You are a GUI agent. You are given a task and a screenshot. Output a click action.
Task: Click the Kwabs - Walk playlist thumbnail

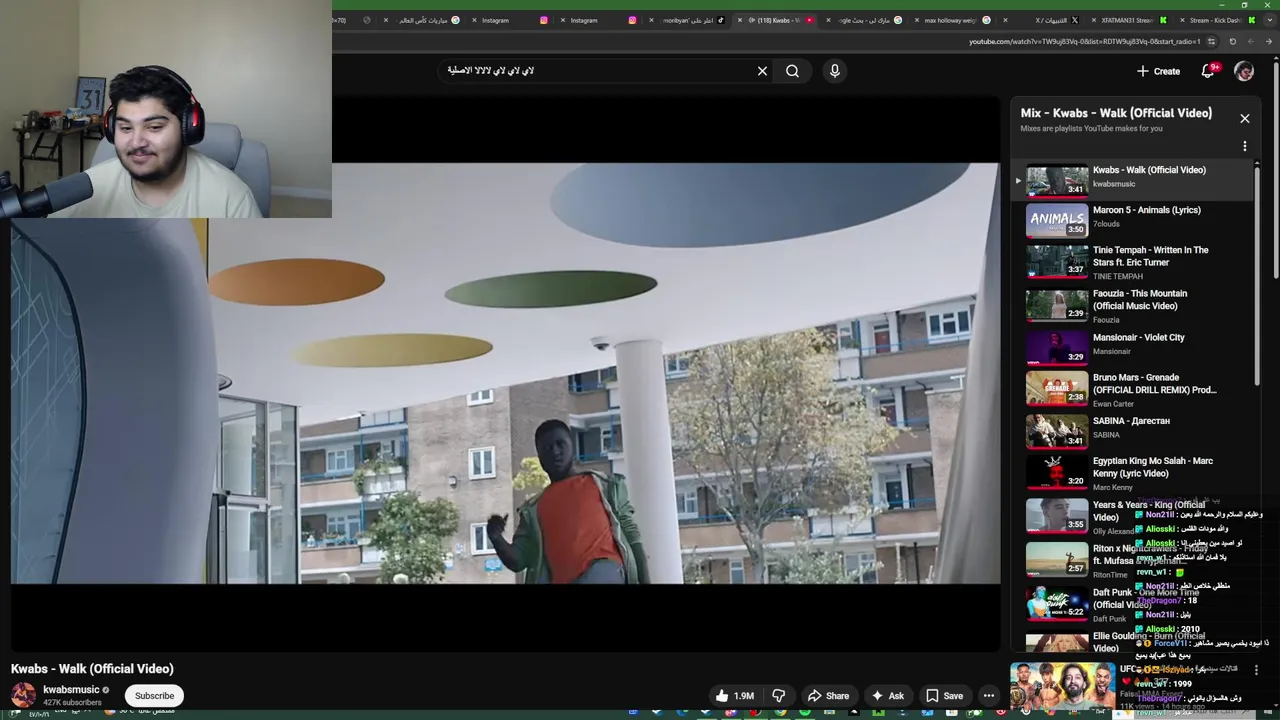tap(1057, 180)
